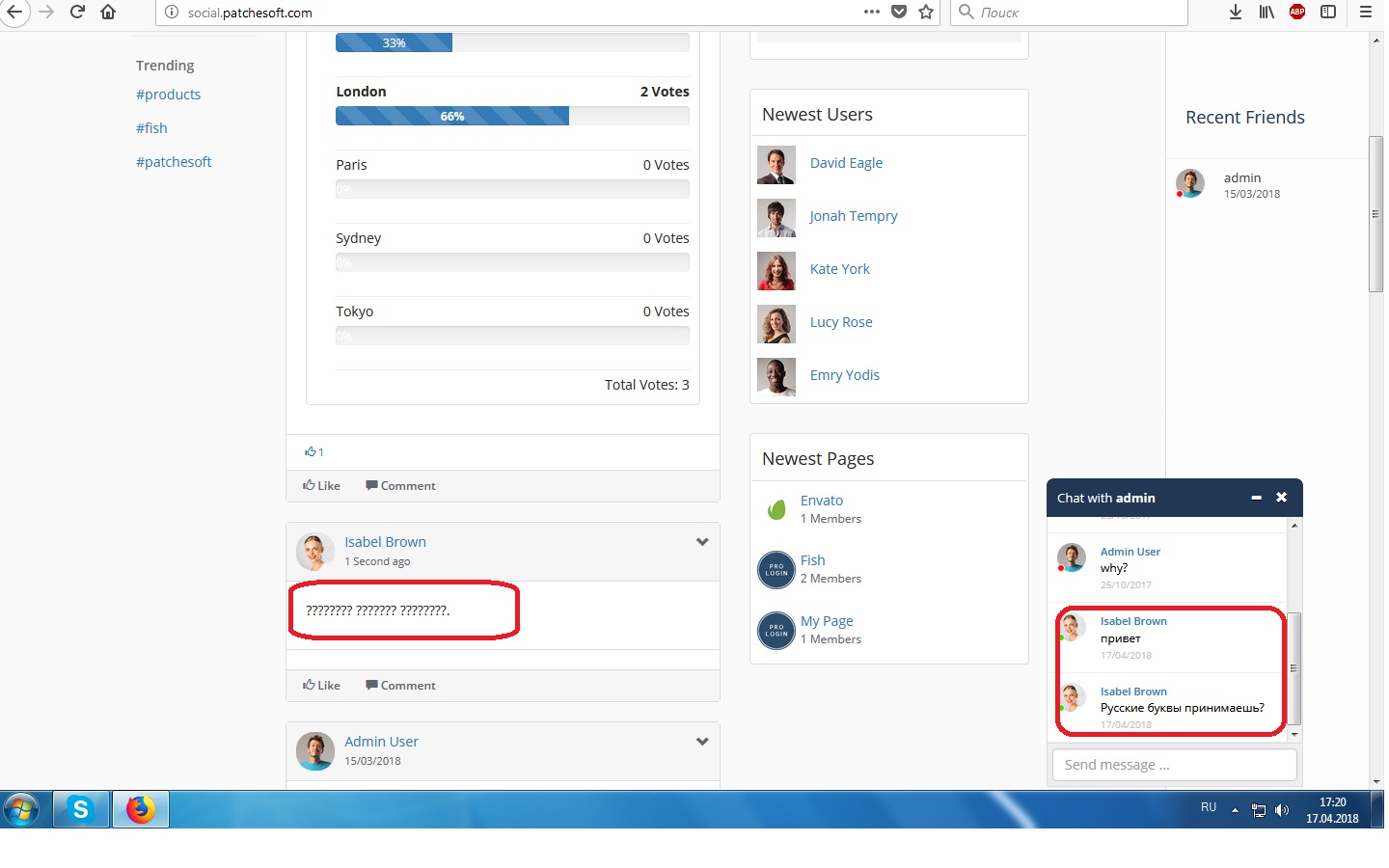The image size is (1389, 868).
Task: Reload the current page
Action: (78, 13)
